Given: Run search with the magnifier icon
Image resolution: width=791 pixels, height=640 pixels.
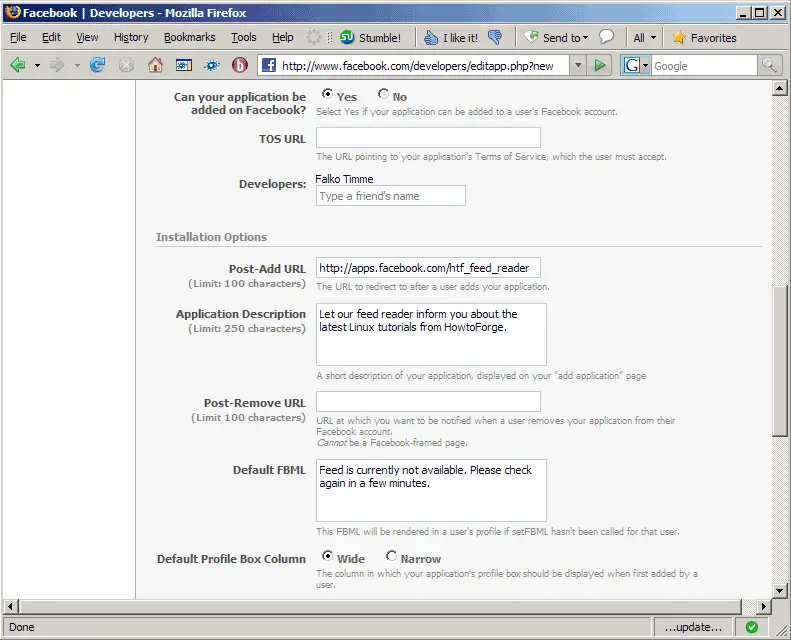Looking at the screenshot, I should pyautogui.click(x=769, y=66).
